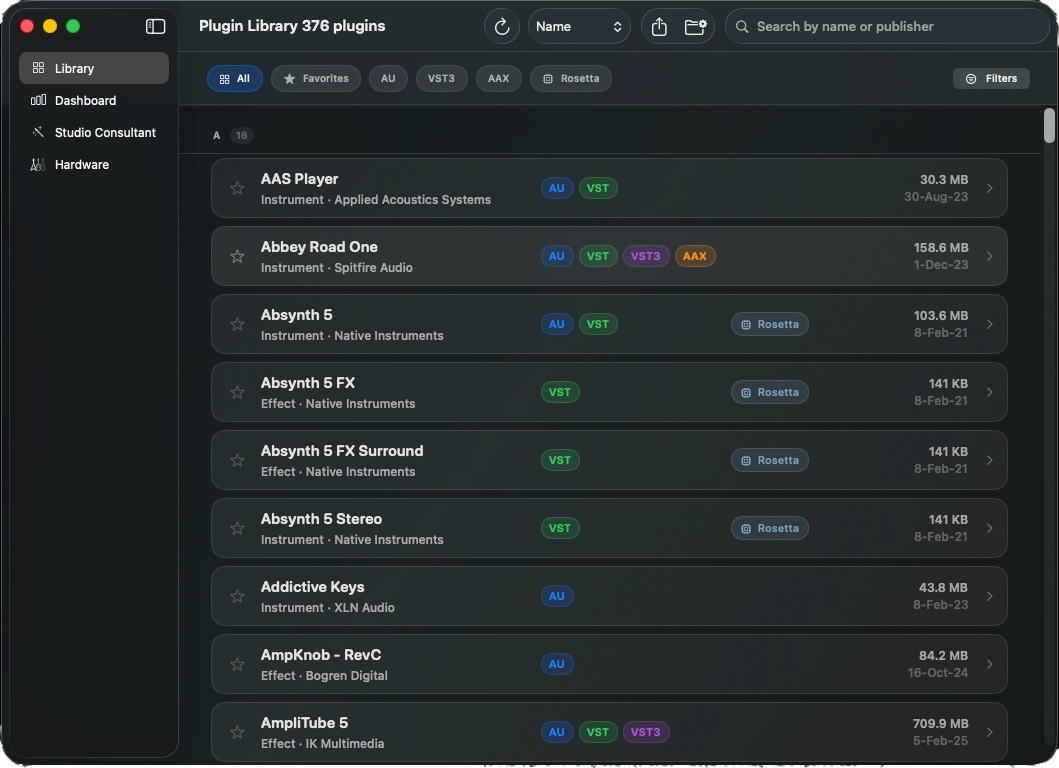Open Hardware section

(94, 164)
